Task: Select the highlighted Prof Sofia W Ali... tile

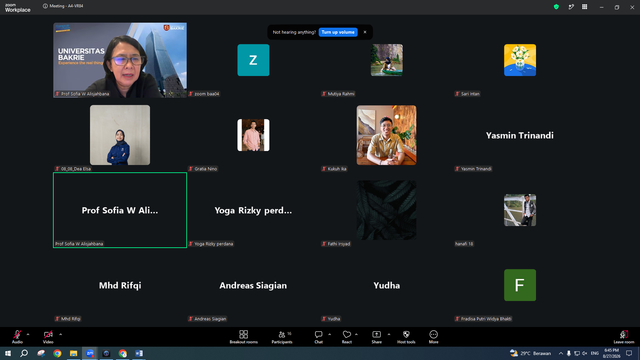Action: tap(120, 210)
